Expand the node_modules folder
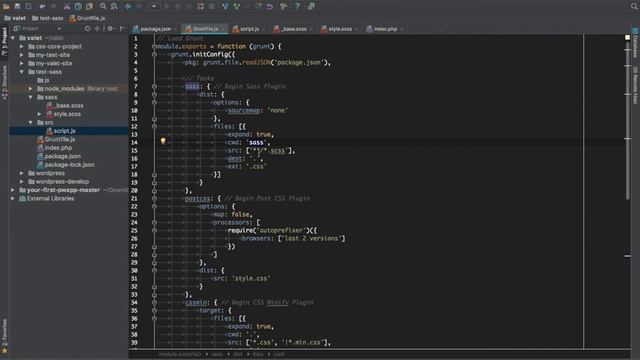 (31, 89)
